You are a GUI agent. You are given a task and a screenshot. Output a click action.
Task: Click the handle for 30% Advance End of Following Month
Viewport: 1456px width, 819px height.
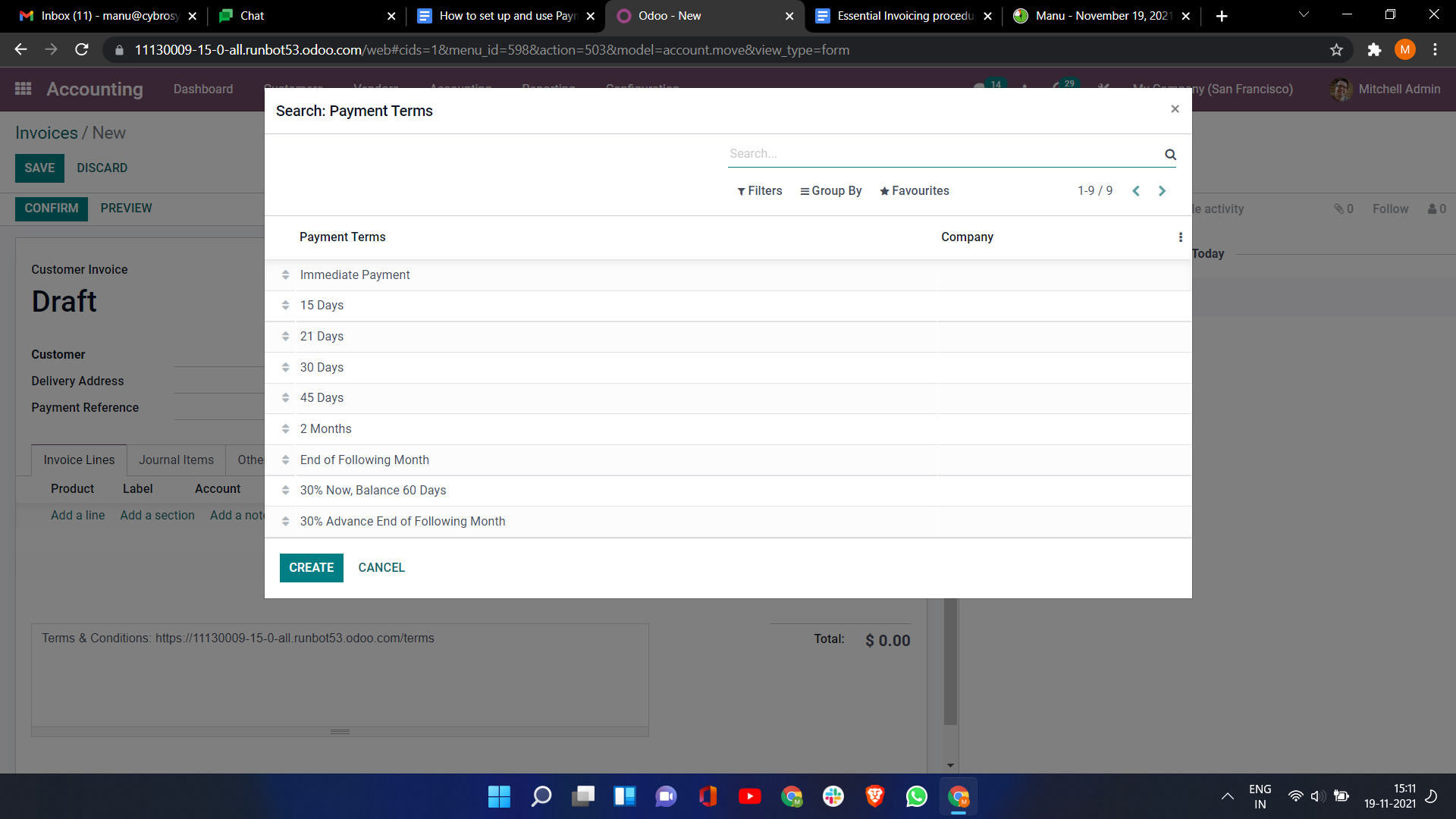[285, 521]
